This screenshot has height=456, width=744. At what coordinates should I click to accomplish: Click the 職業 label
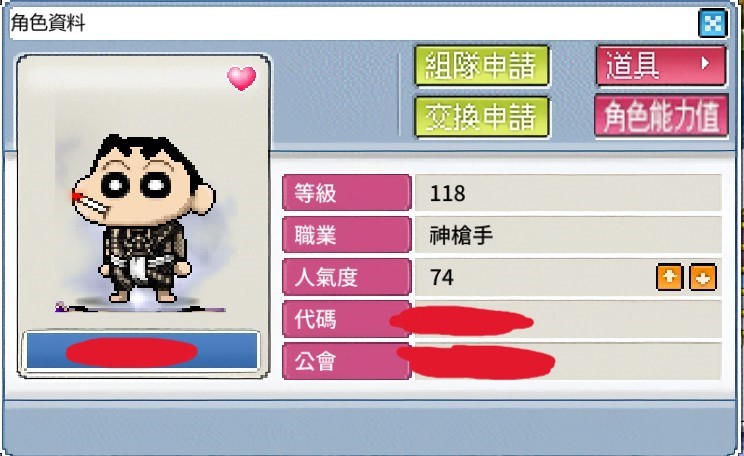[346, 234]
